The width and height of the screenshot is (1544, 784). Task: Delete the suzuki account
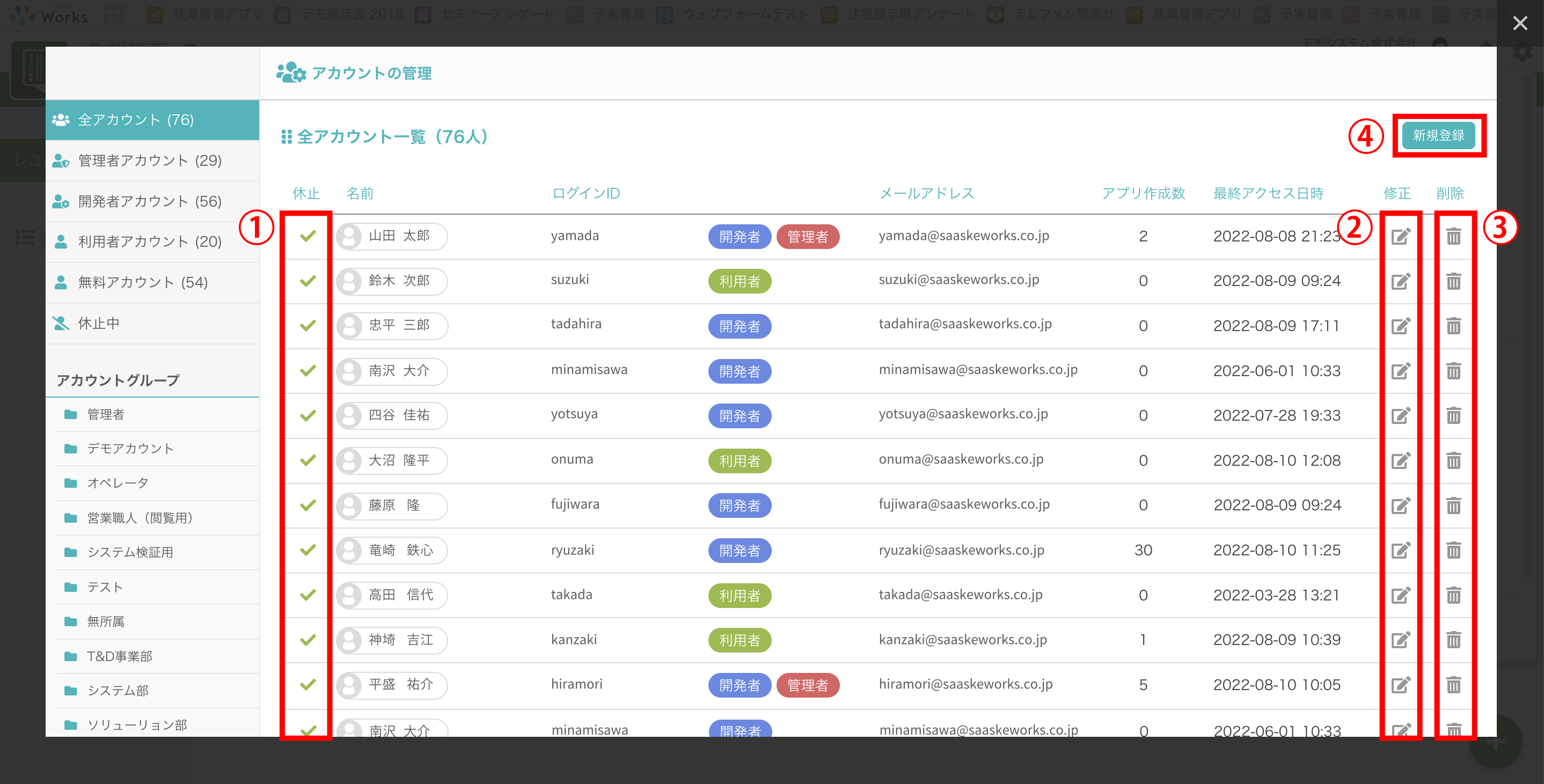[1453, 281]
